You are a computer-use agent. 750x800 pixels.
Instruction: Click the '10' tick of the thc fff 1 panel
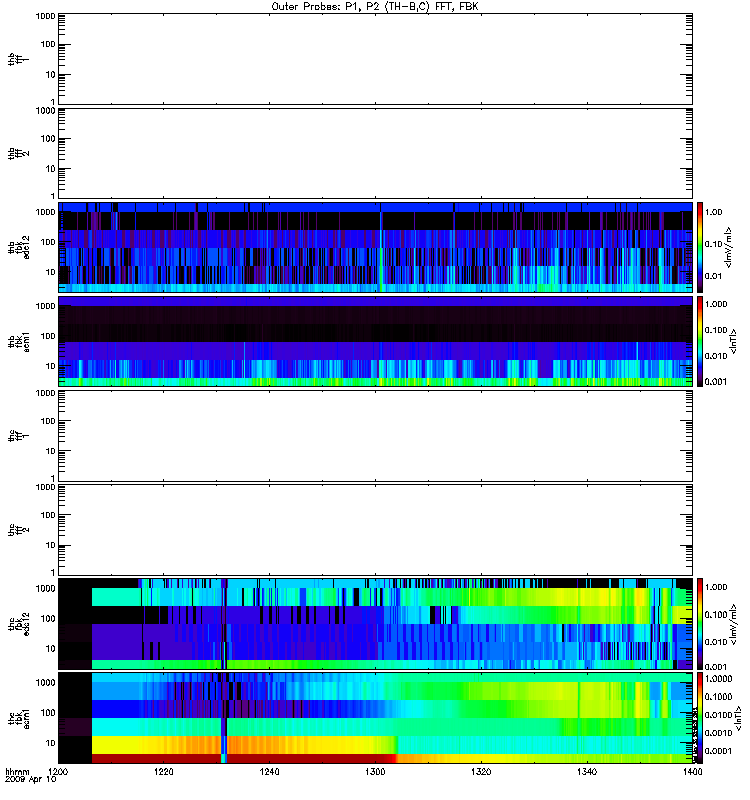pos(50,452)
